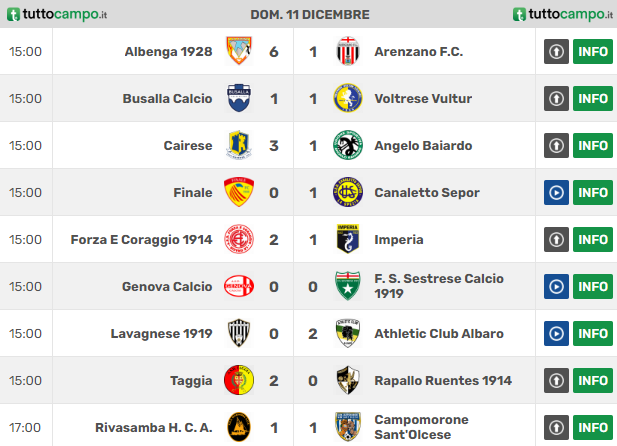
Task: Click the Arenzano F.C. striped crest
Action: pyautogui.click(x=348, y=51)
